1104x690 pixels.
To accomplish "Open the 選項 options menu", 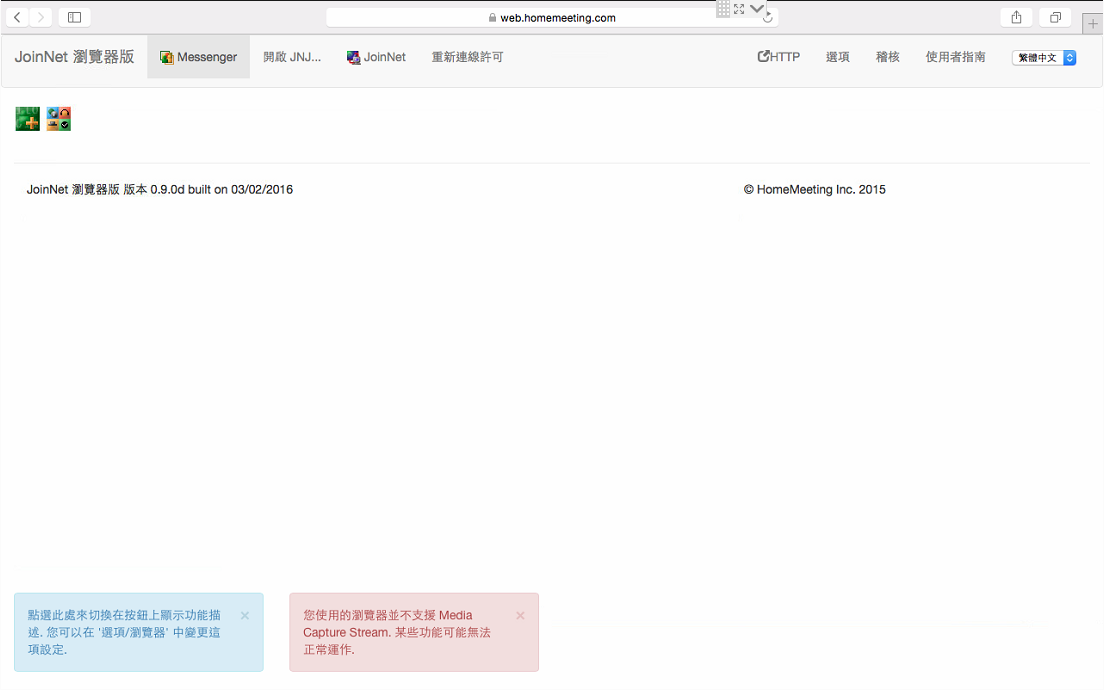I will point(838,57).
